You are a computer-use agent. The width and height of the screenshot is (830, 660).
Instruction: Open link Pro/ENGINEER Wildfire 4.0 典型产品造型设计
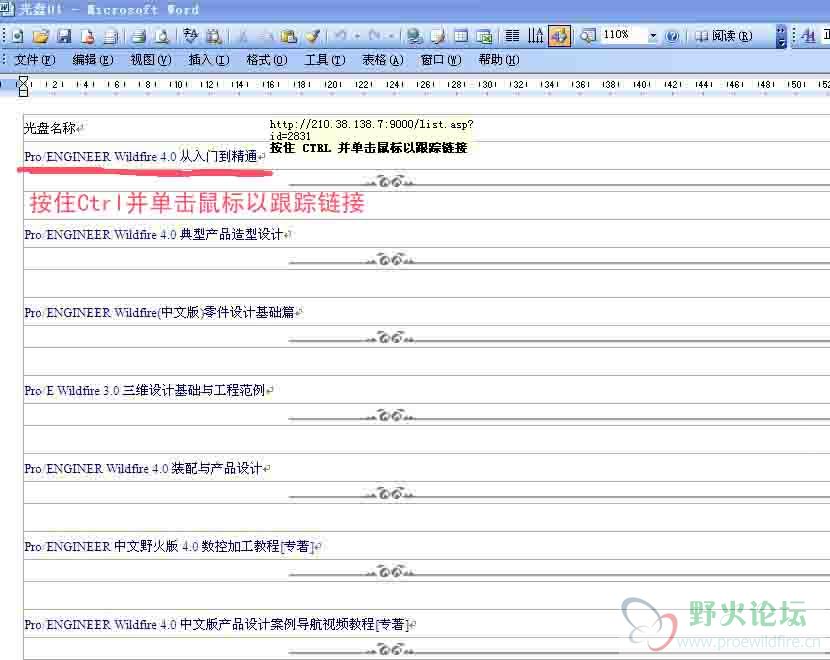[x=154, y=234]
